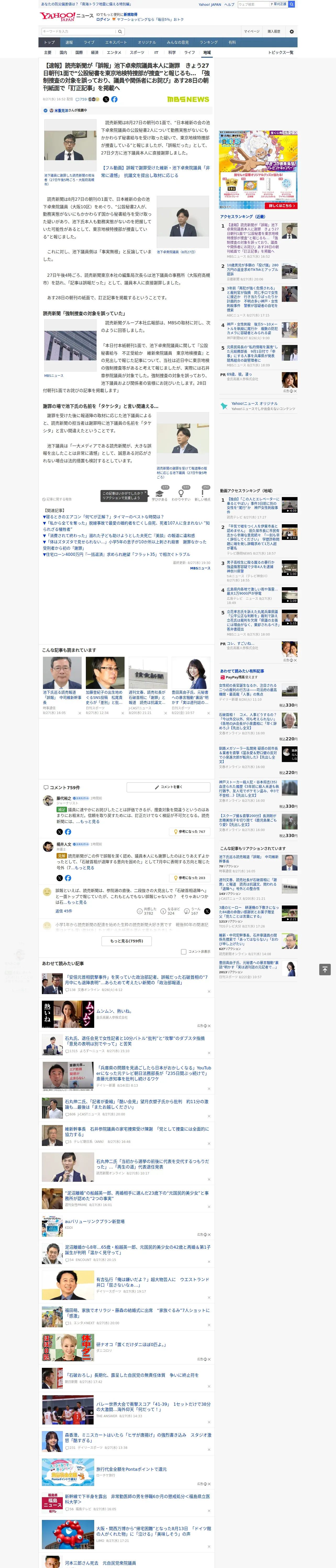Click the ウェブ検索 input field
The width and height of the screenshot is (336, 1568).
(254, 4)
